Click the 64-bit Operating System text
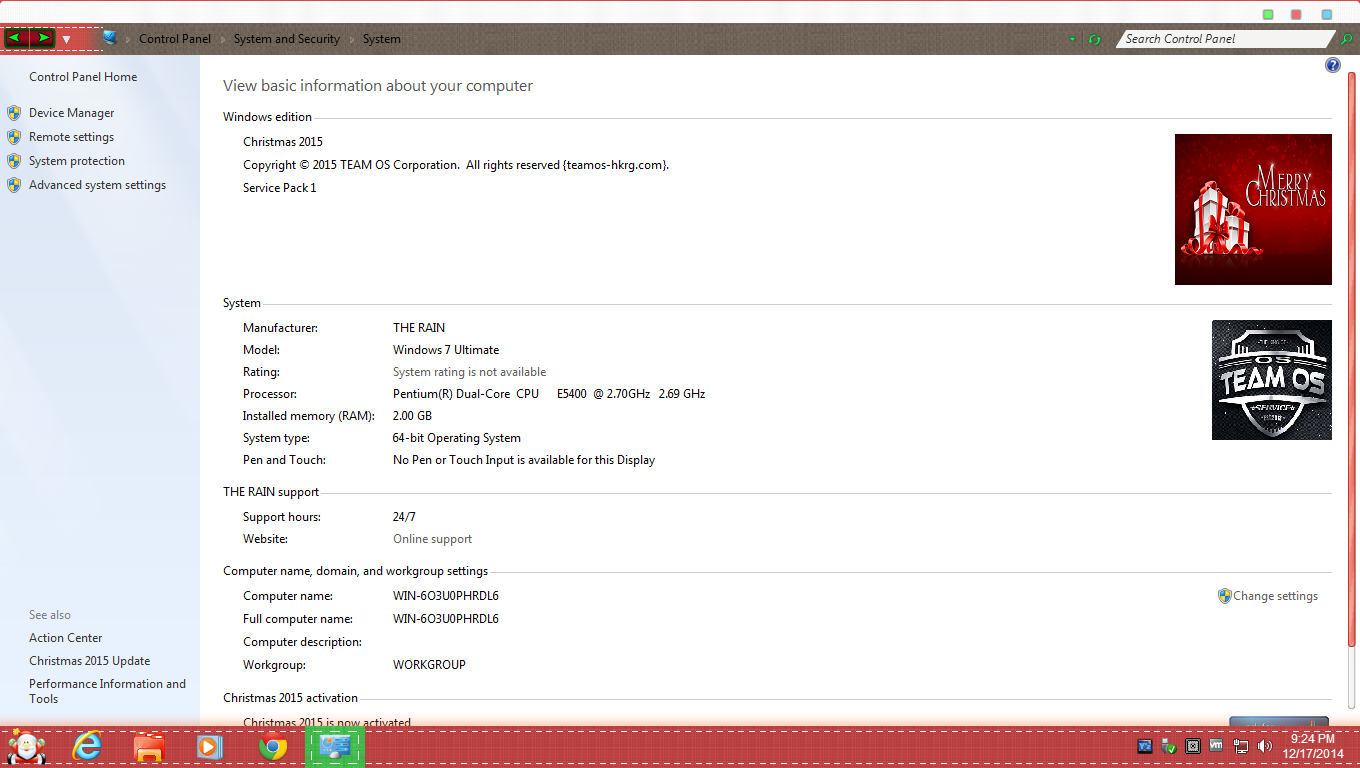The image size is (1360, 768). point(457,438)
